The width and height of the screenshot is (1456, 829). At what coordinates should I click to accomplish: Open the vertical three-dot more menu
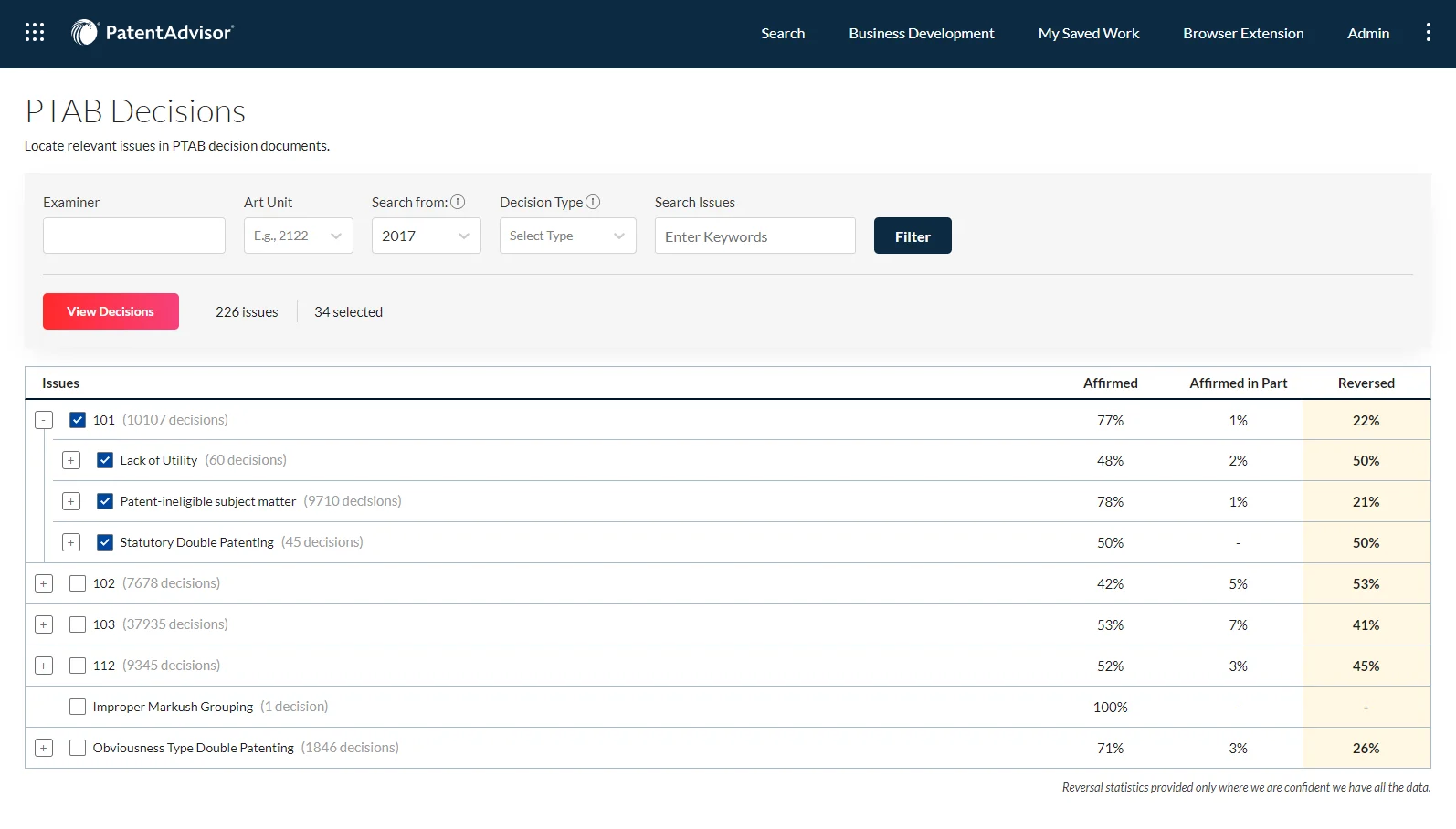coord(1428,33)
